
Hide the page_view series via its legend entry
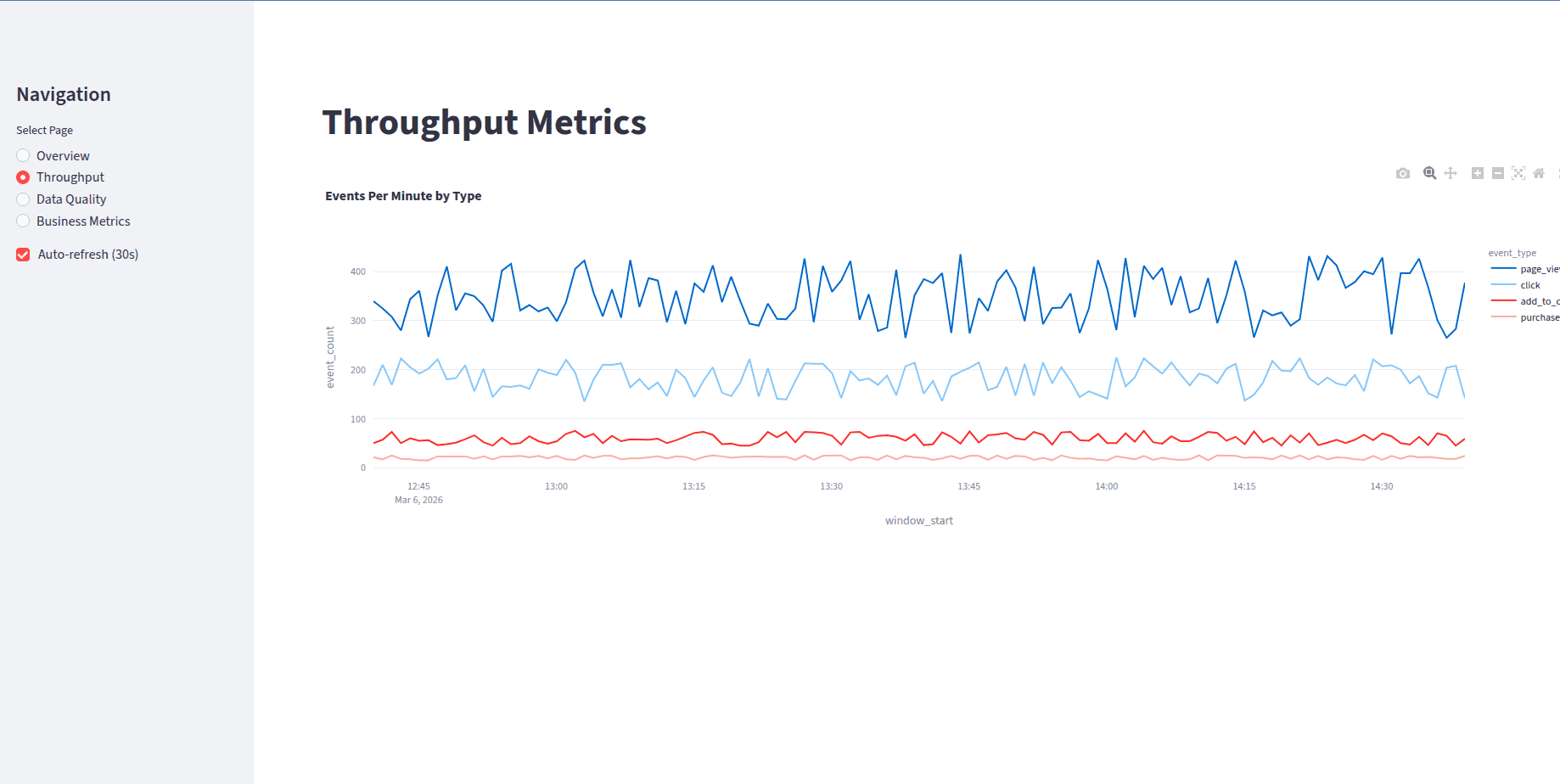[x=1532, y=268]
